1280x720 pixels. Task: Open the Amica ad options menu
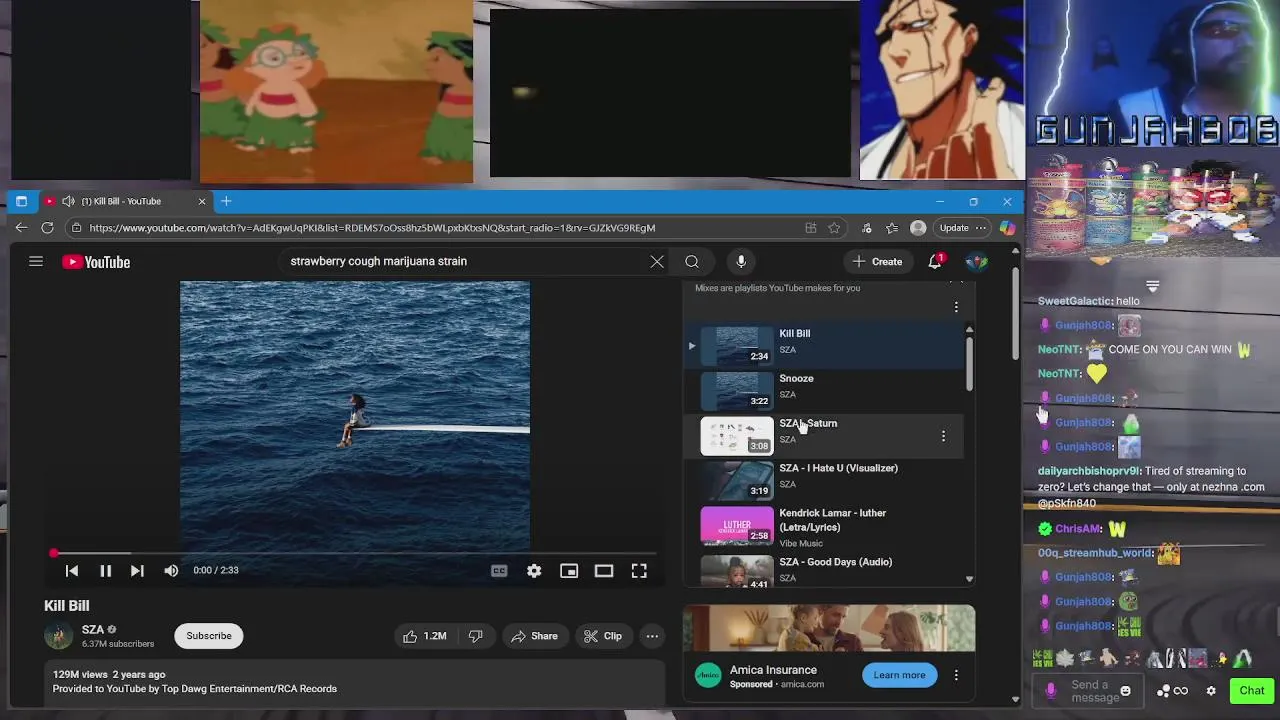pos(956,675)
